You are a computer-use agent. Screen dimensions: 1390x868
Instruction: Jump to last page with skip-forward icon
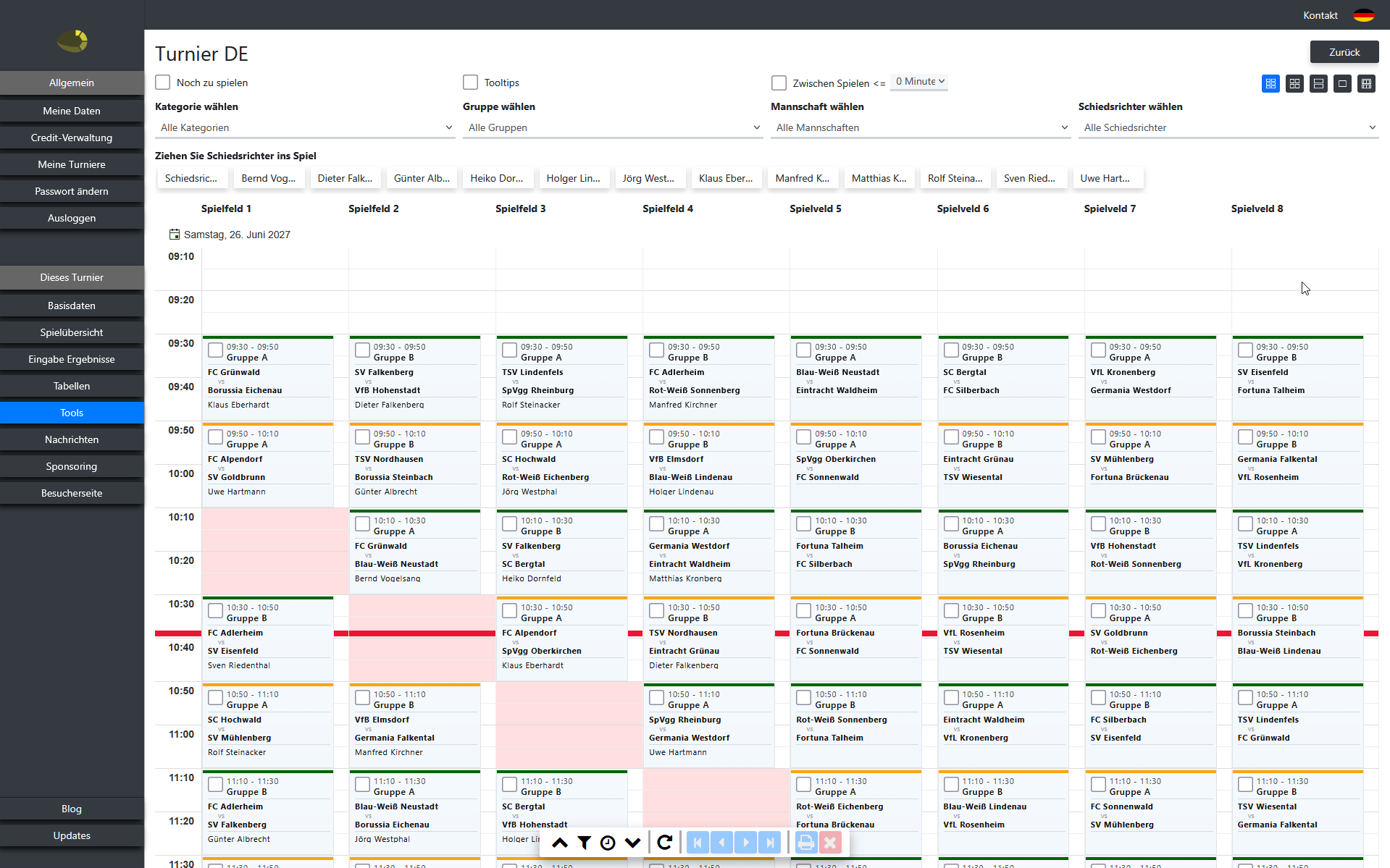[x=770, y=843]
